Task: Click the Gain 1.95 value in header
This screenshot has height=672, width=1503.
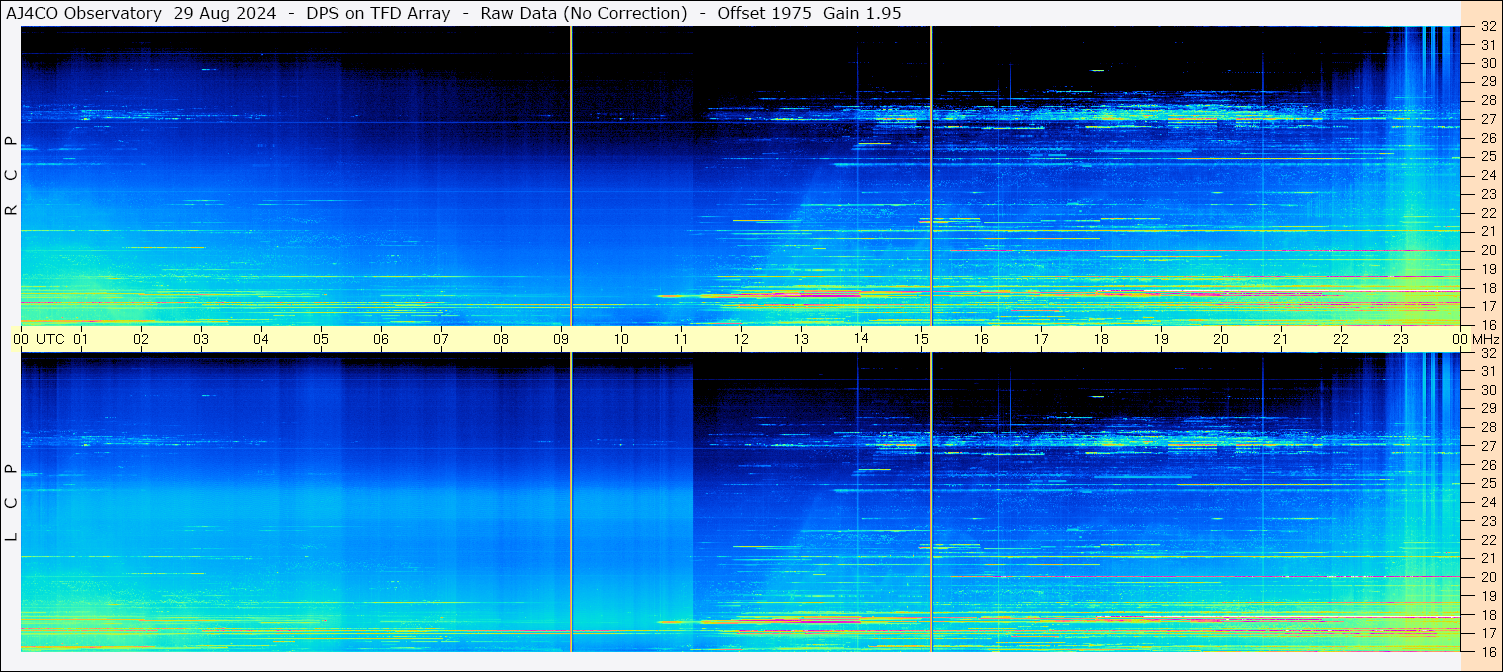Action: click(x=862, y=13)
